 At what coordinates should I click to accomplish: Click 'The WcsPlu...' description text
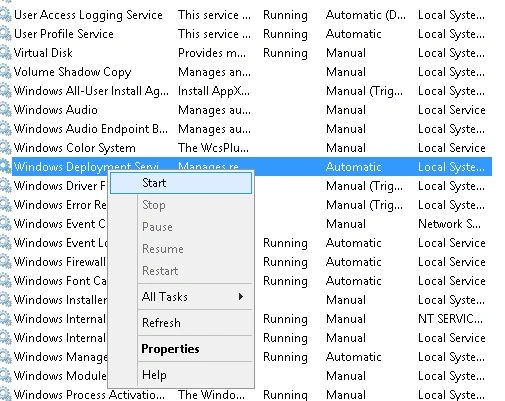213,148
